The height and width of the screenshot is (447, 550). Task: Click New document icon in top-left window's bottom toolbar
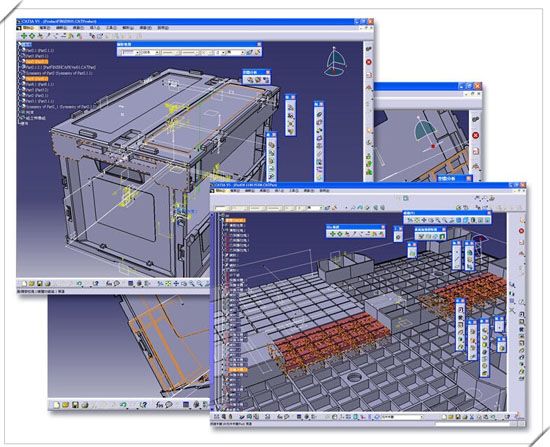pos(24,283)
